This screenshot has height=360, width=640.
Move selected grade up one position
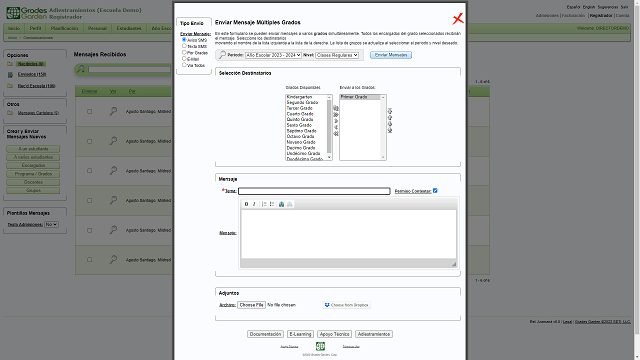(390, 118)
